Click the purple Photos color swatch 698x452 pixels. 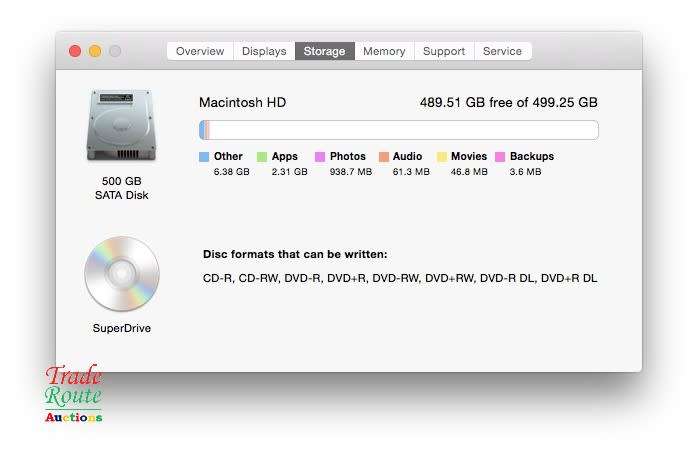(x=320, y=157)
